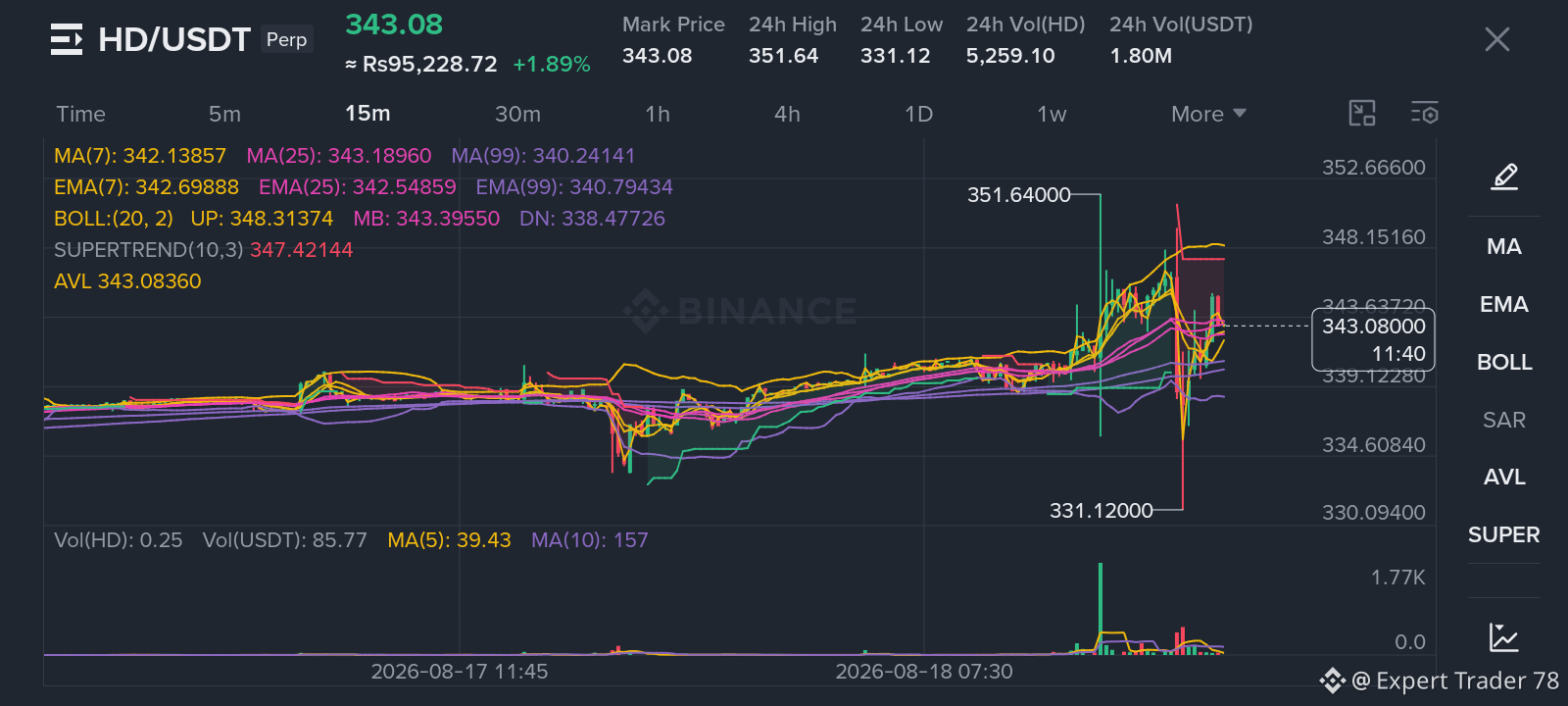
Task: Expand the More timeframes dropdown
Action: point(1208,114)
